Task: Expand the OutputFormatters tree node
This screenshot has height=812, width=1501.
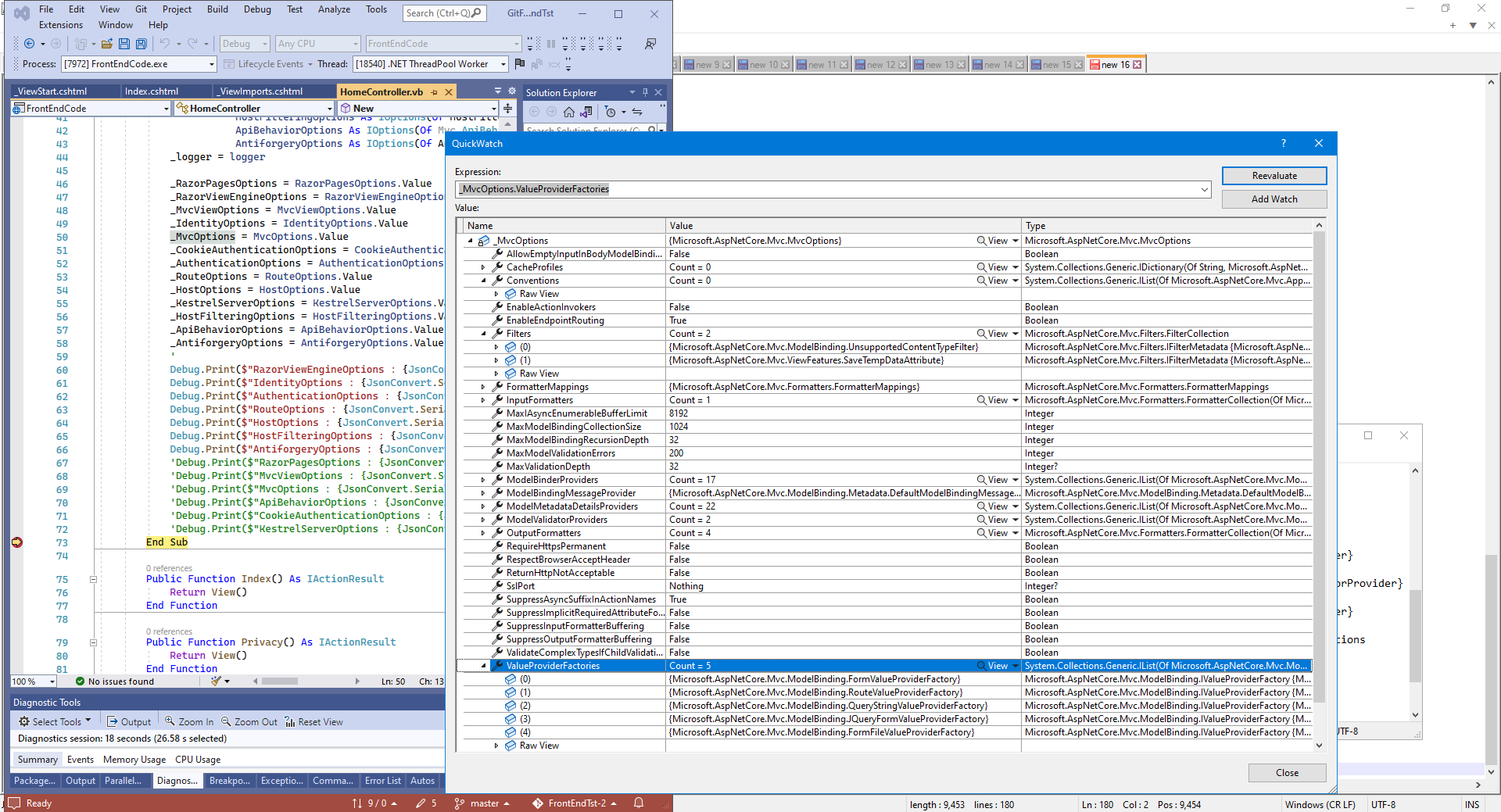Action: pos(483,533)
